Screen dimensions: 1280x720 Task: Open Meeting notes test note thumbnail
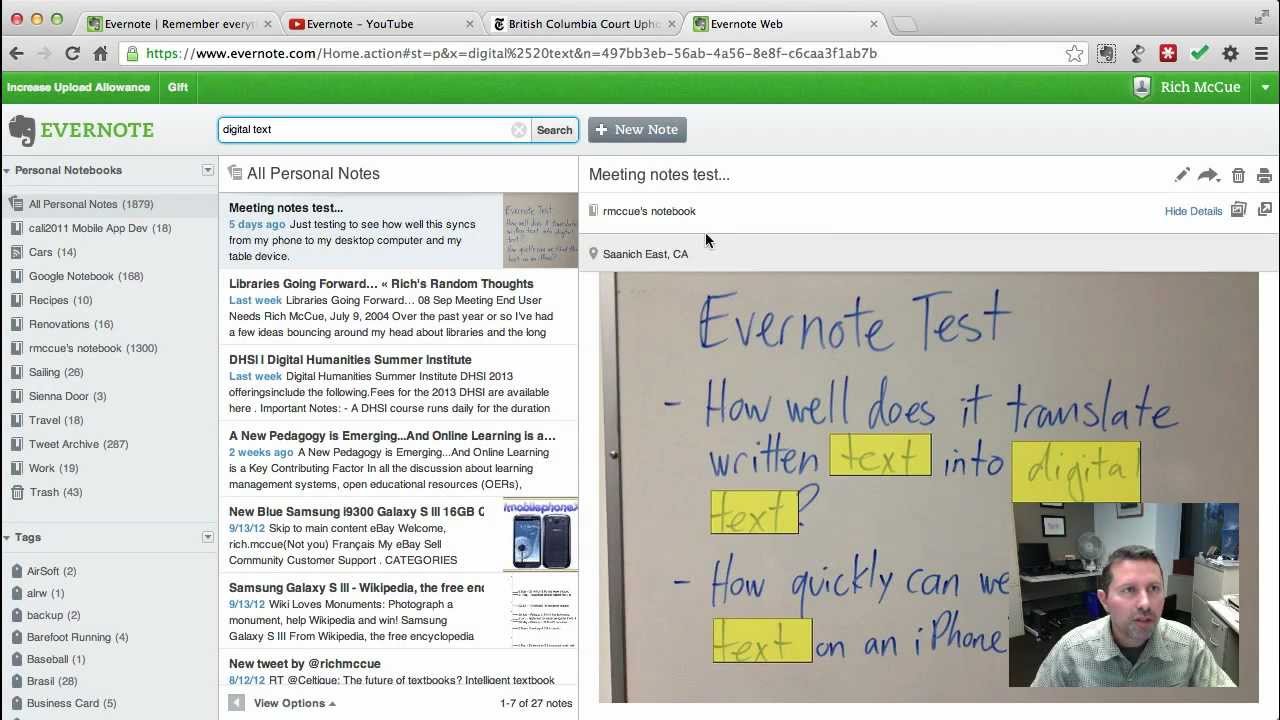(x=540, y=231)
